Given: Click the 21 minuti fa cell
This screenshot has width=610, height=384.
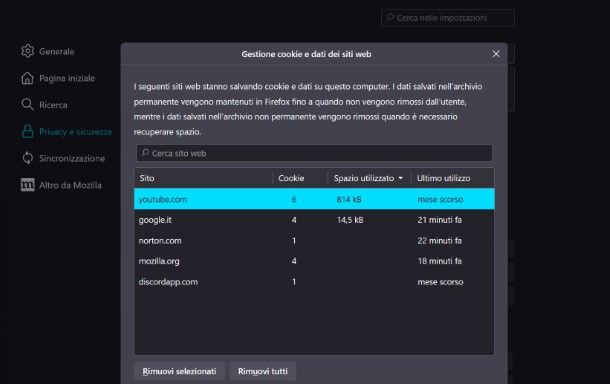Looking at the screenshot, I should 440,220.
